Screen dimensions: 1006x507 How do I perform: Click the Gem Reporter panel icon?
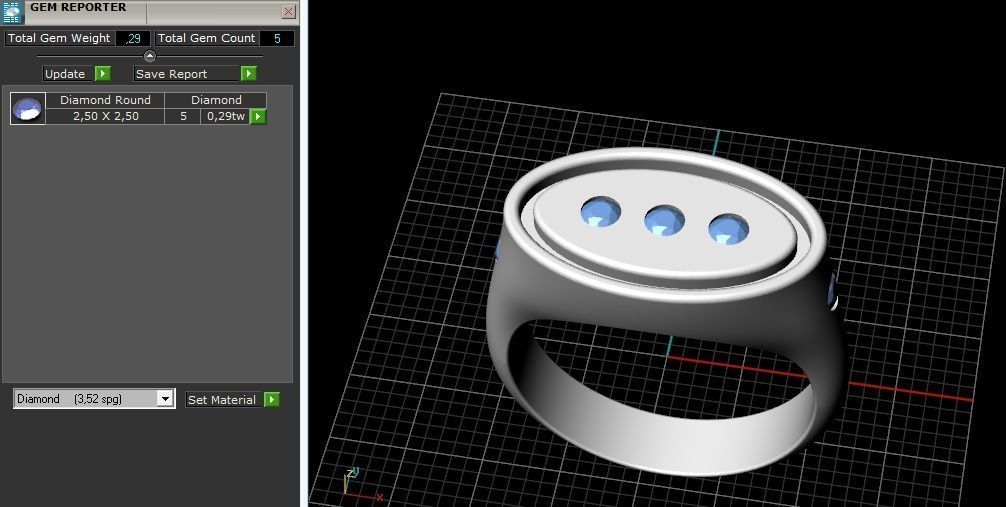click(13, 12)
